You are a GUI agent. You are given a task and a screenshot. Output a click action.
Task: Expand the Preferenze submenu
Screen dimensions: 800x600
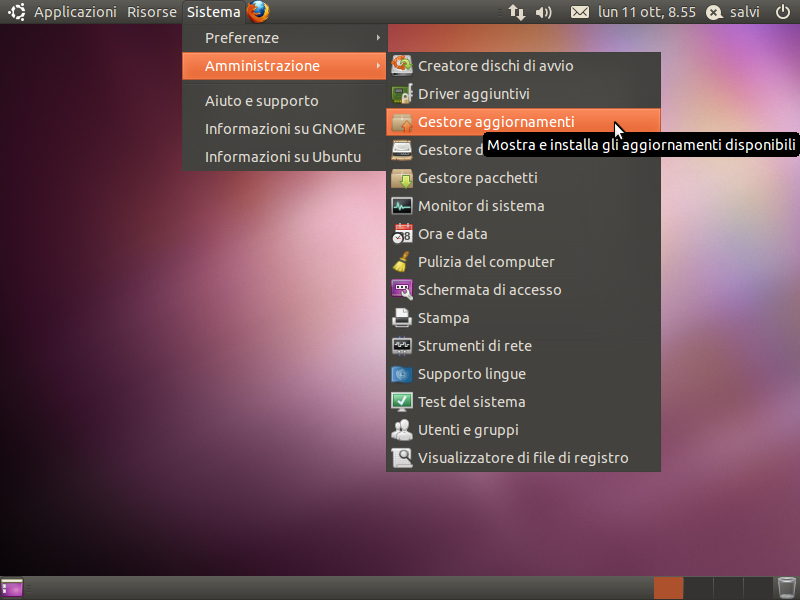point(284,38)
